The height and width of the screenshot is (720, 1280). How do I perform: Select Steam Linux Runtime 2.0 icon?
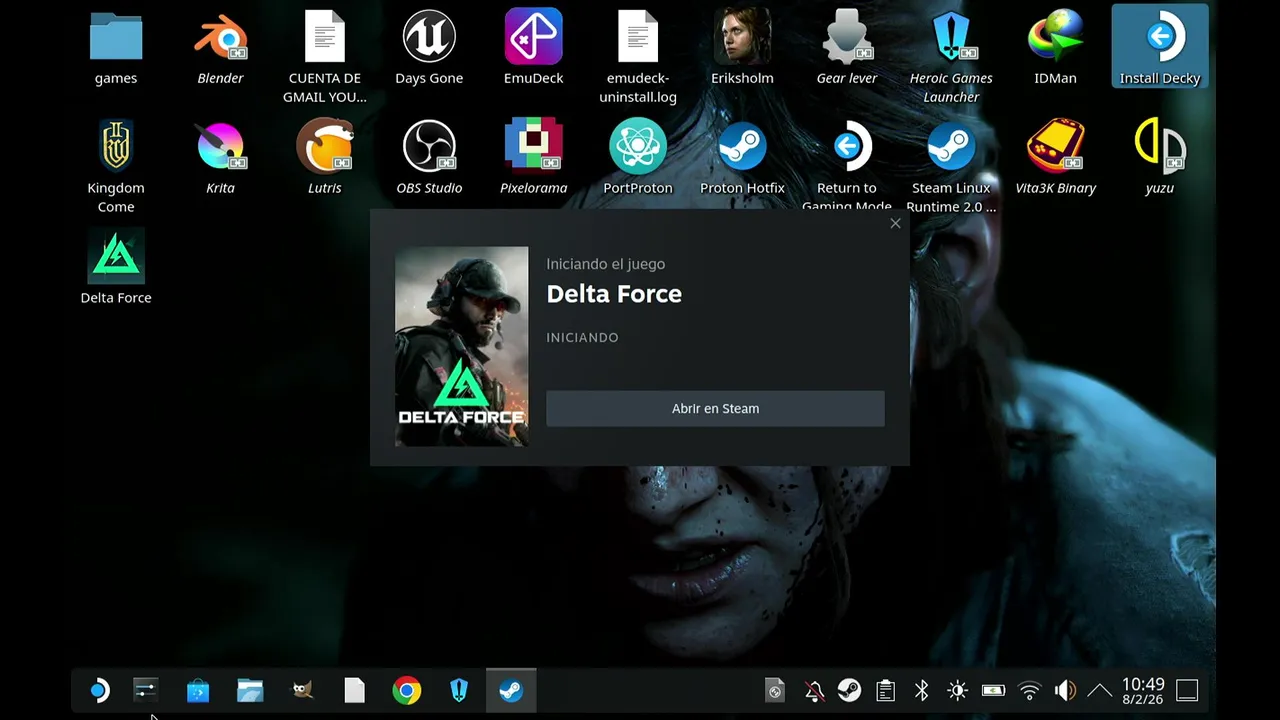point(951,167)
